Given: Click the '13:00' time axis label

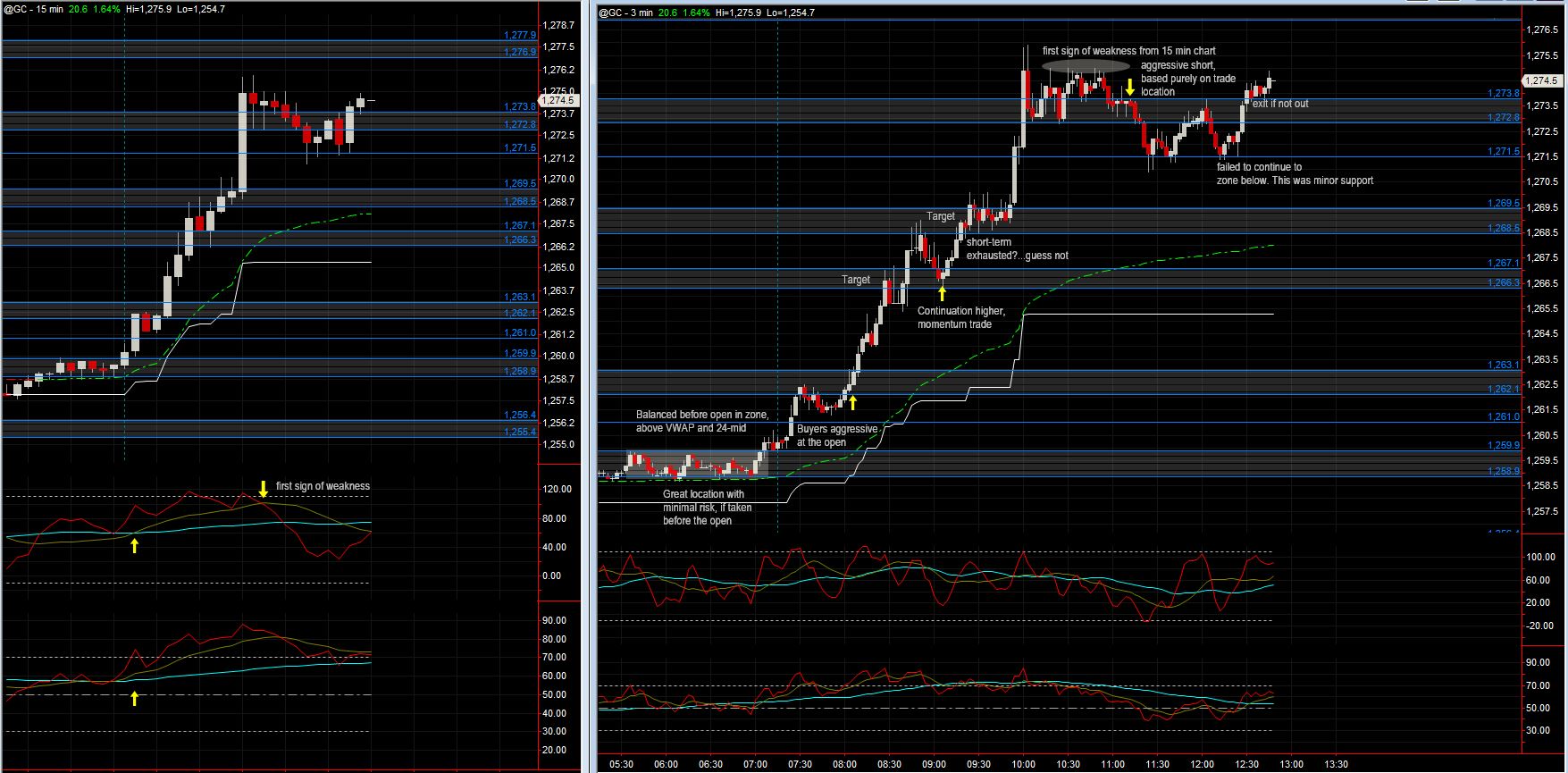Looking at the screenshot, I should pyautogui.click(x=1291, y=765).
